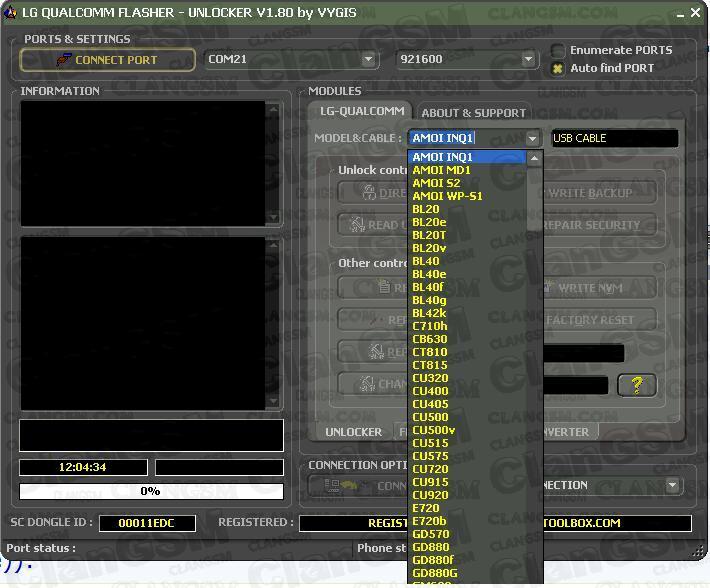Select BL20 in the model list
The width and height of the screenshot is (710, 588).
[x=467, y=209]
